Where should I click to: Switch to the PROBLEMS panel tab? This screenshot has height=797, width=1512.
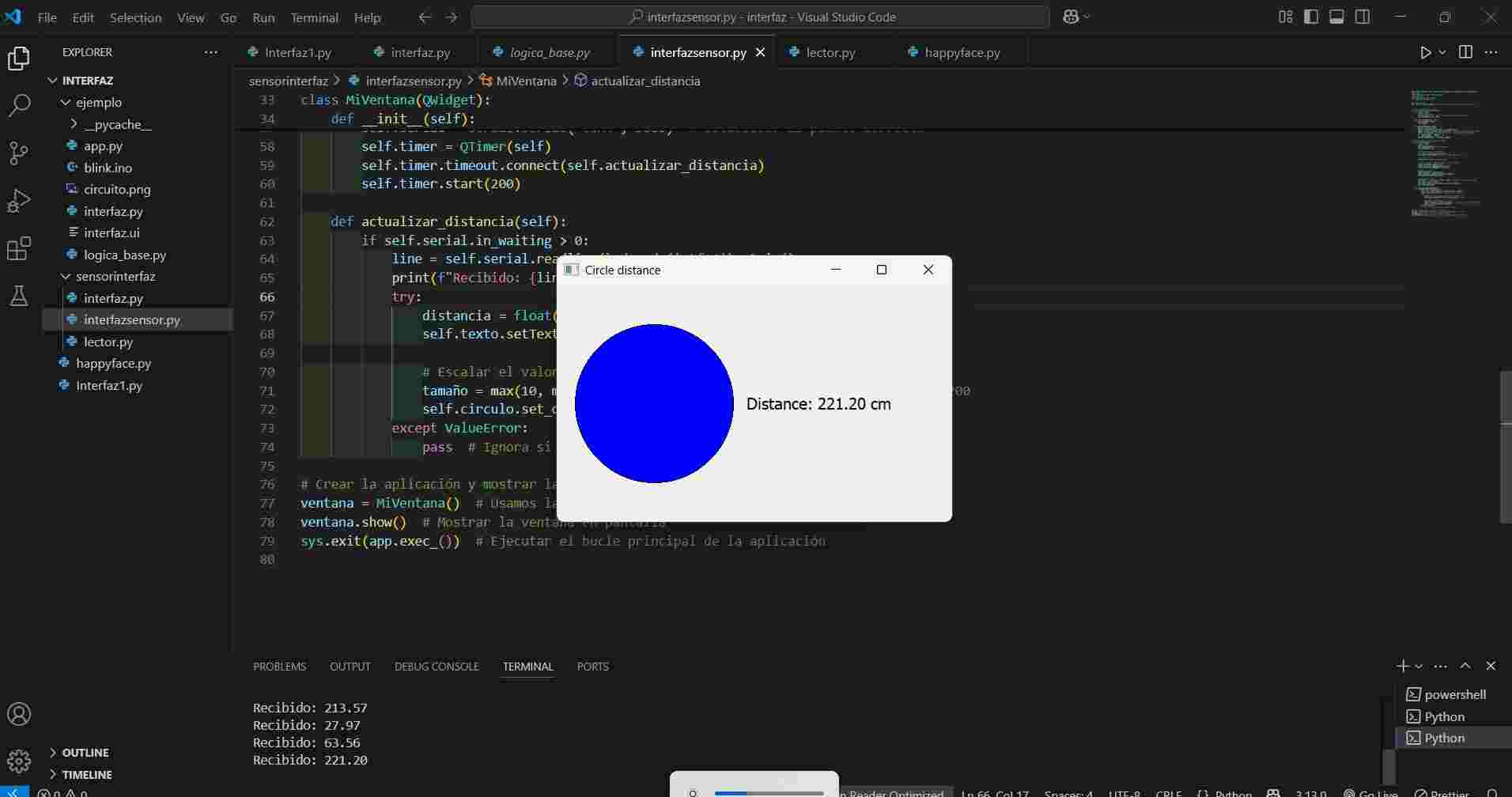279,667
